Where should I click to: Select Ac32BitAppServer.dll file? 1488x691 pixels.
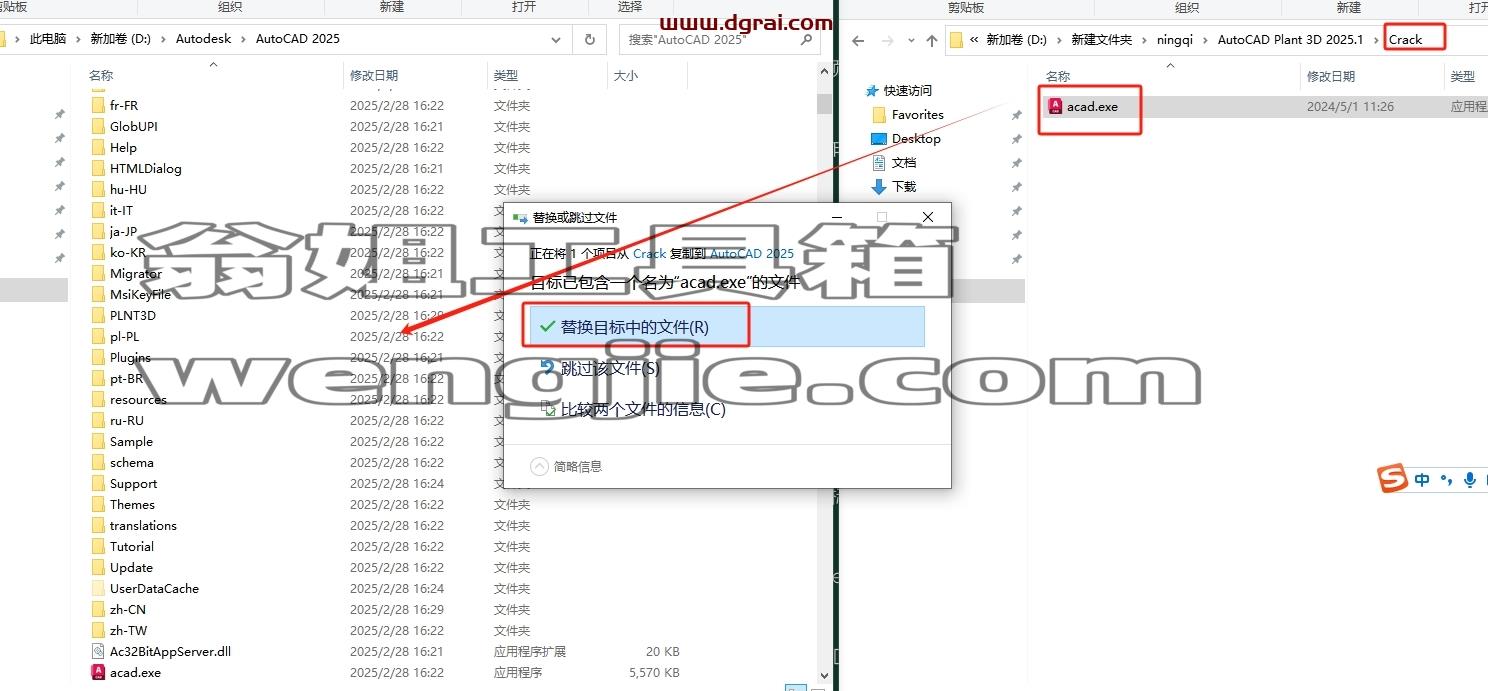pos(170,651)
